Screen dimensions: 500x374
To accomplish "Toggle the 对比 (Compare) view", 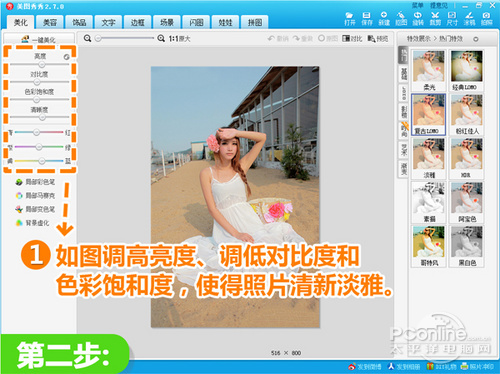I will (x=352, y=39).
